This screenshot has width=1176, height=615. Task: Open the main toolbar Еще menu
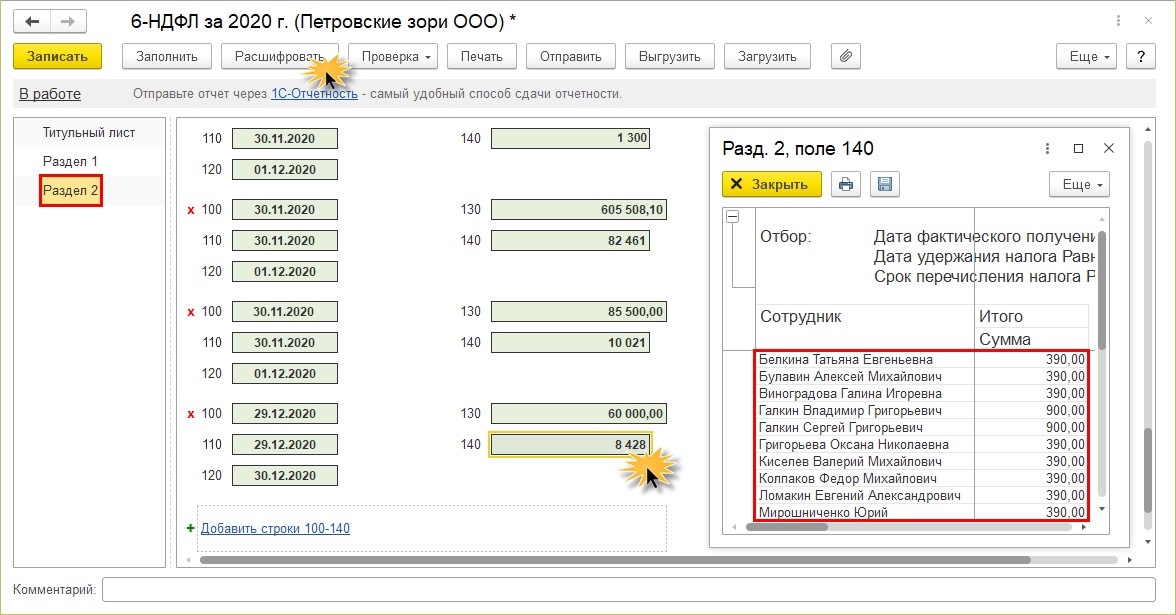(1087, 56)
